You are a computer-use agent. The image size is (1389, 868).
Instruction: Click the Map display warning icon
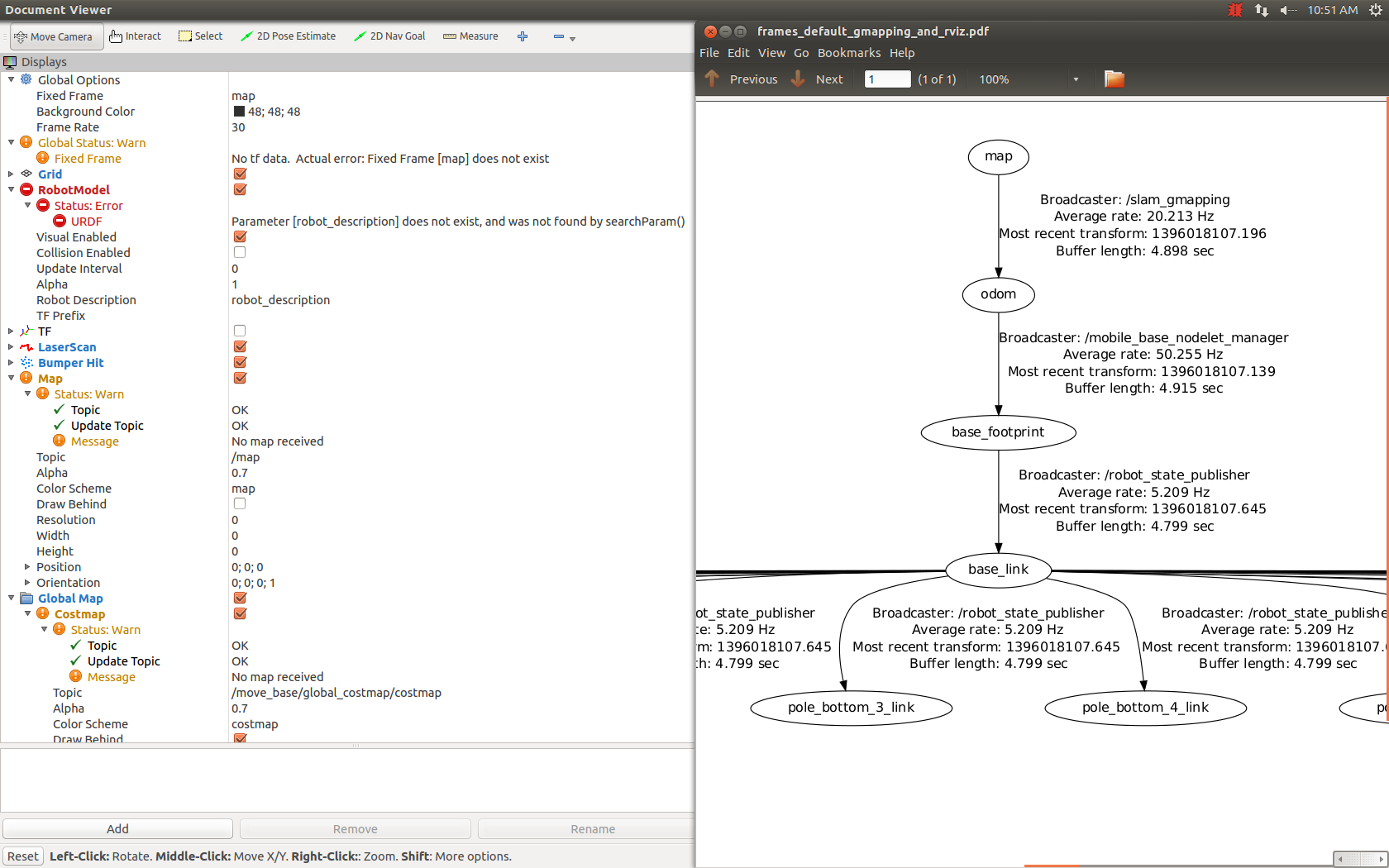click(x=26, y=378)
